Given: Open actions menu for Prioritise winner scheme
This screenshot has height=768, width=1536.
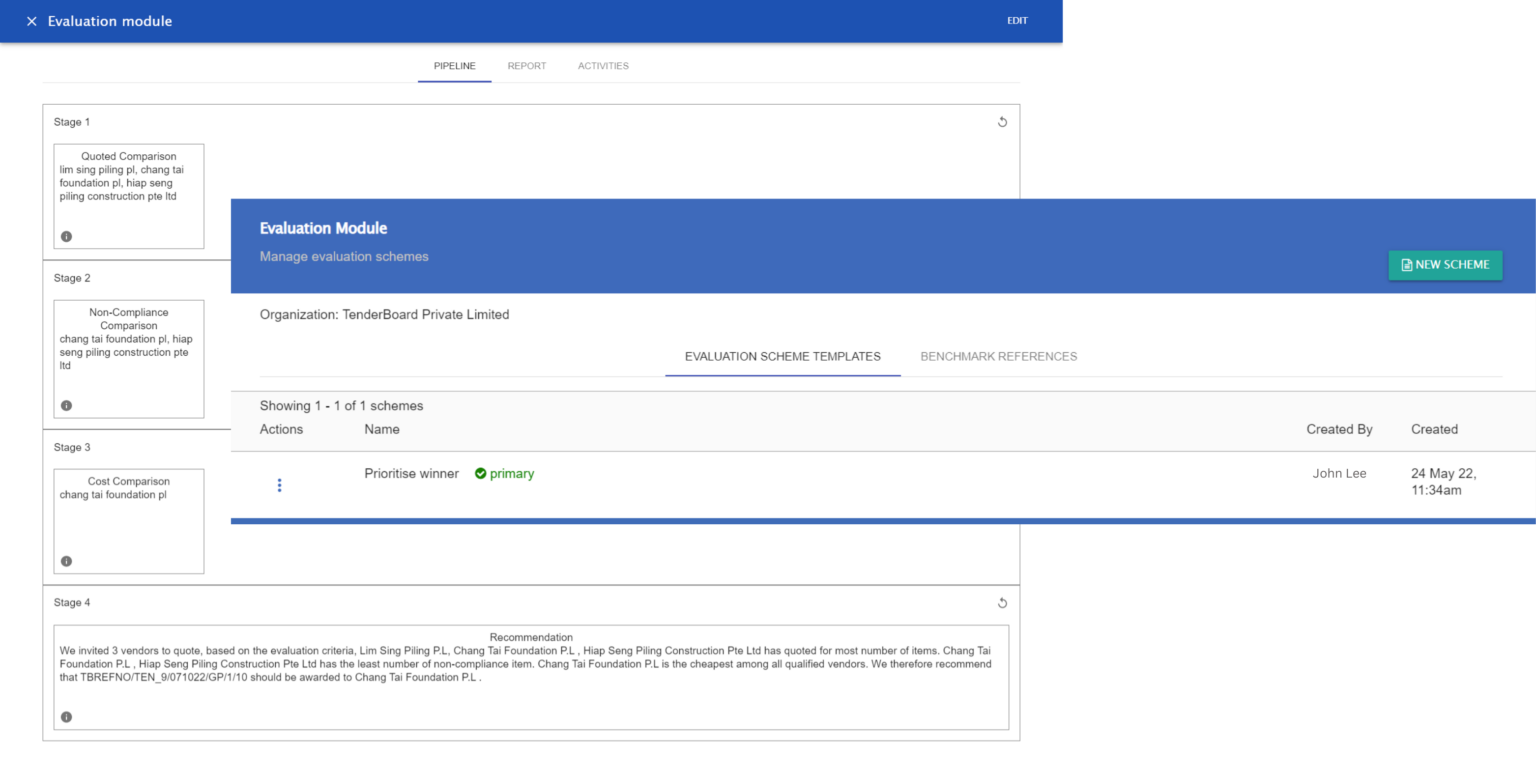Looking at the screenshot, I should pos(280,485).
